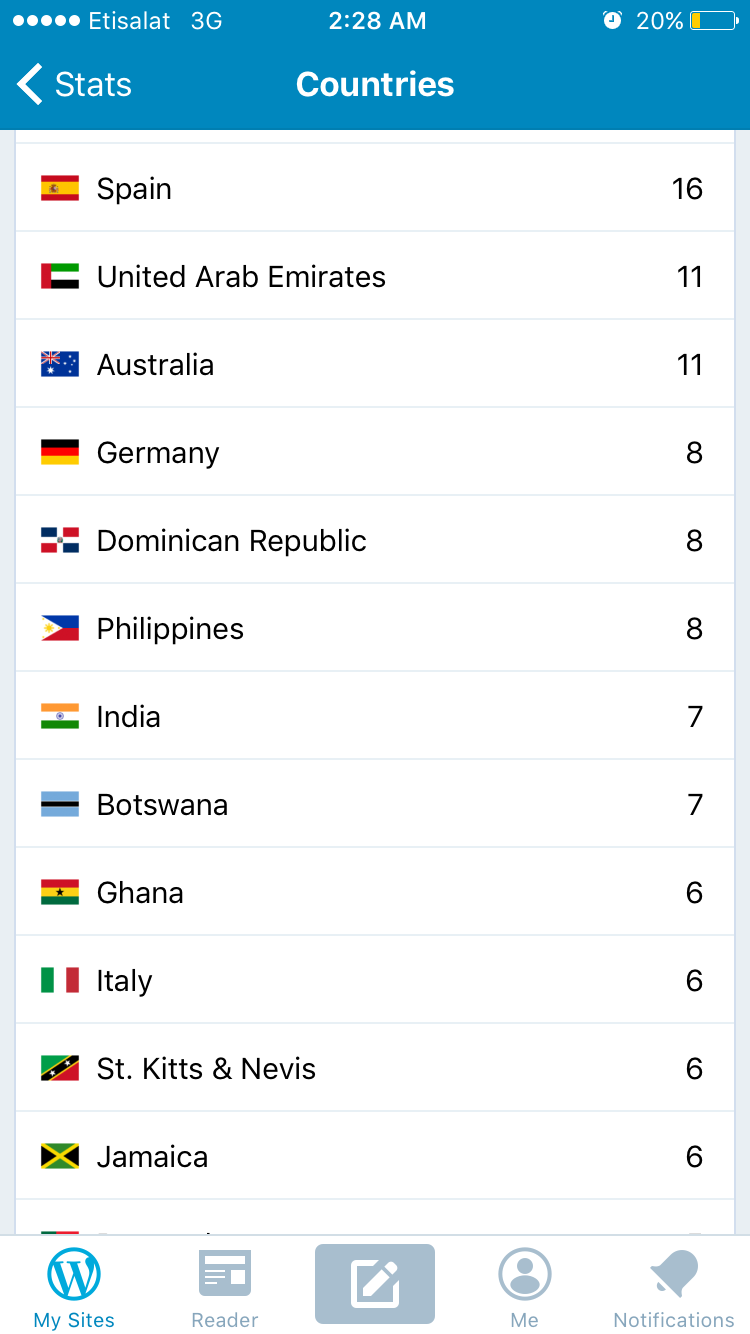The image size is (750, 1334).
Task: Select the St. Kitts & Nevis country name
Action: click(206, 1068)
